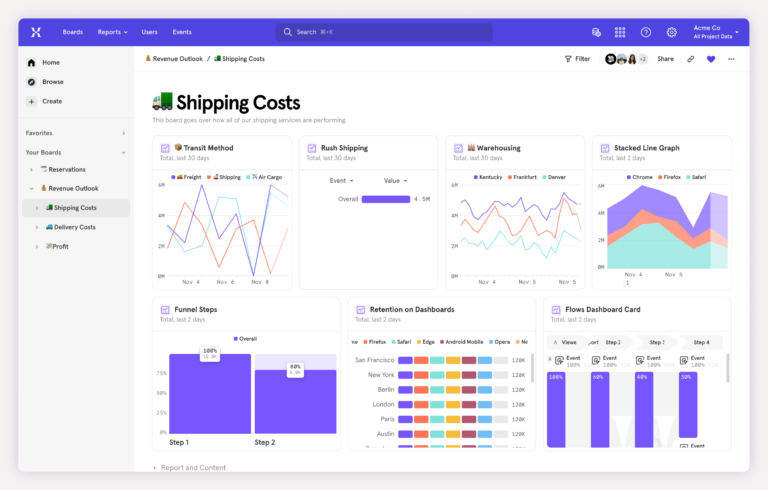Toggle Chrome legend in Stacked Line Graph
The width and height of the screenshot is (768, 490).
(639, 177)
